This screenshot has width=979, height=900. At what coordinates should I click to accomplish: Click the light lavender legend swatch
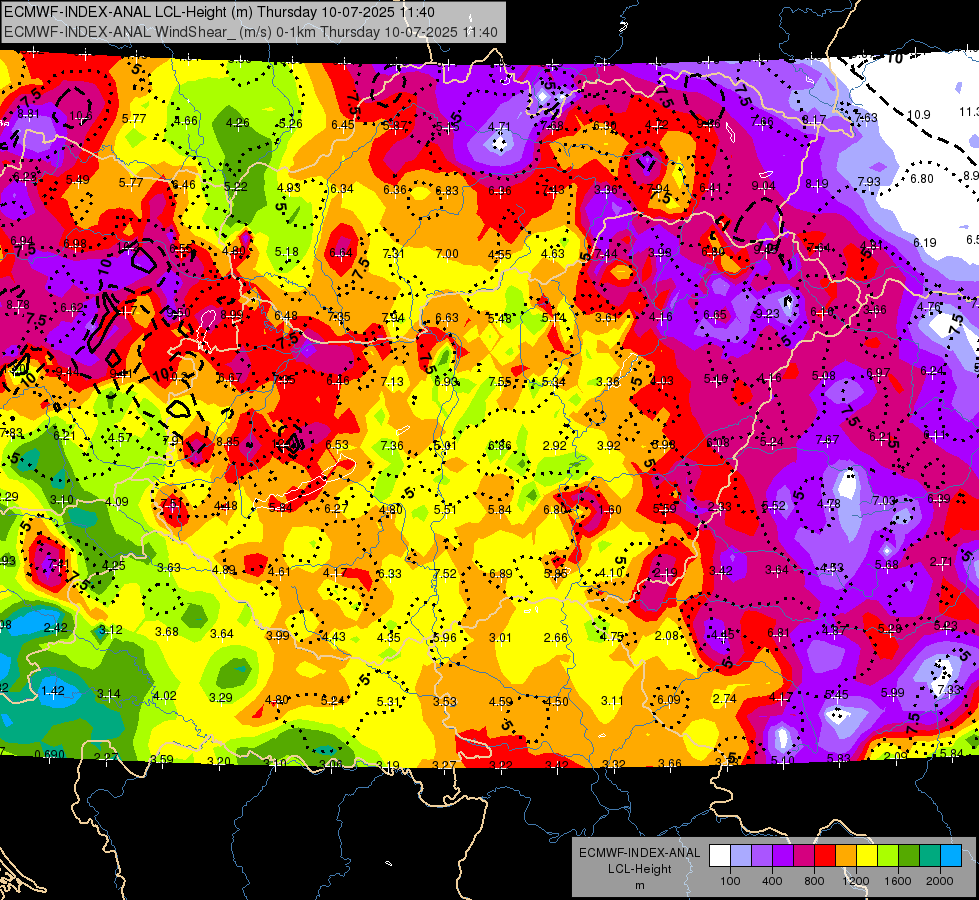(x=741, y=855)
